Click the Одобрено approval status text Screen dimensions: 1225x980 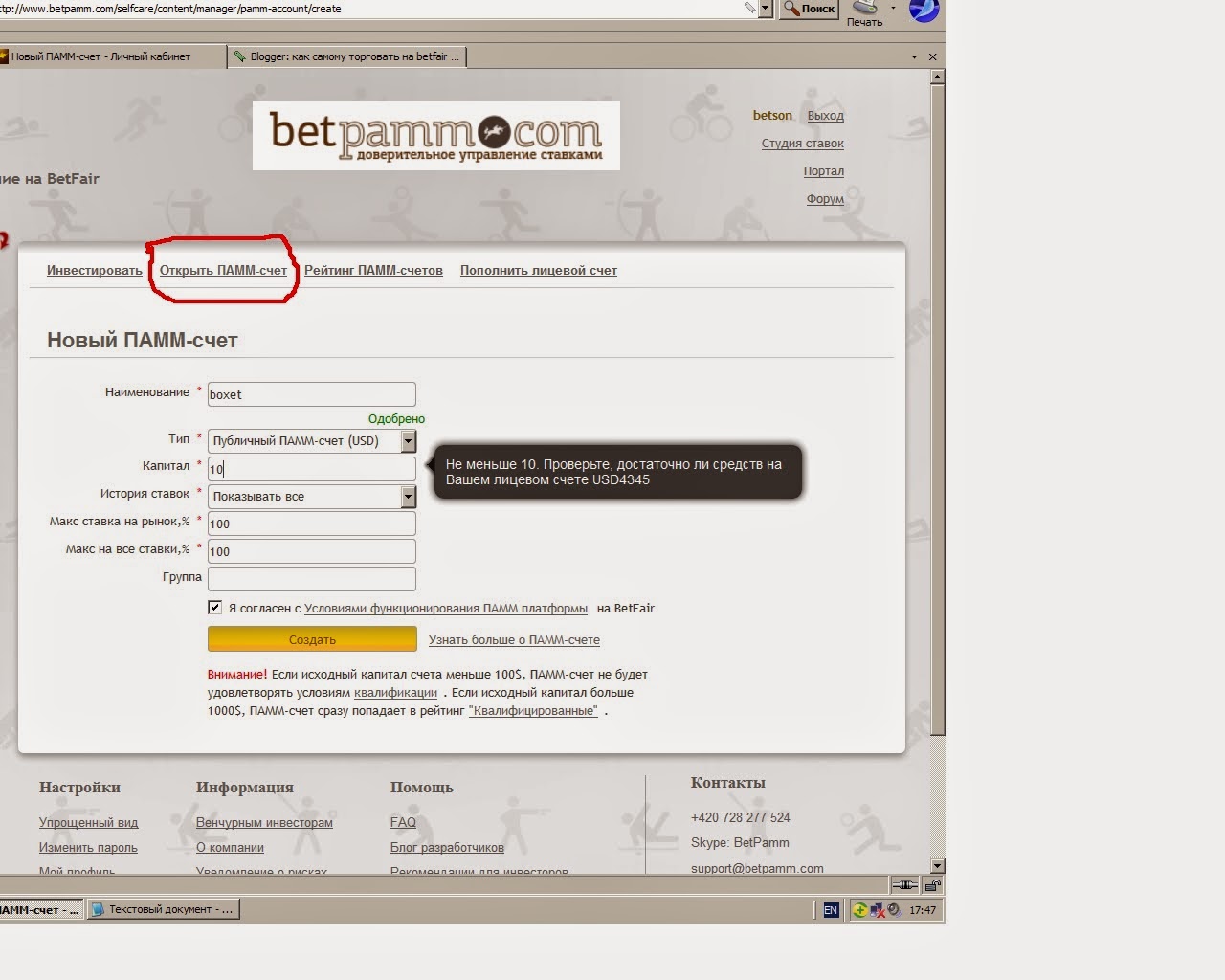click(396, 419)
